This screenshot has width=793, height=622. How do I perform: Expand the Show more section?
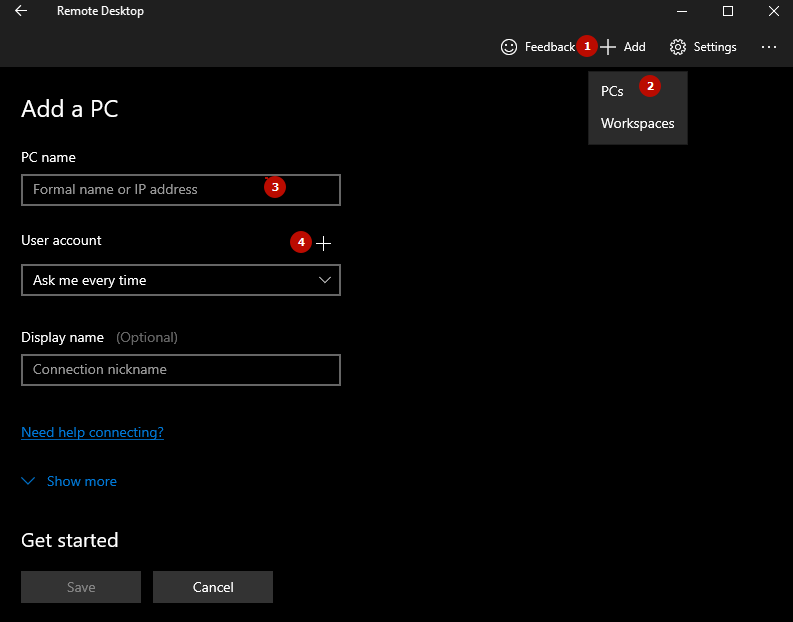pos(69,481)
